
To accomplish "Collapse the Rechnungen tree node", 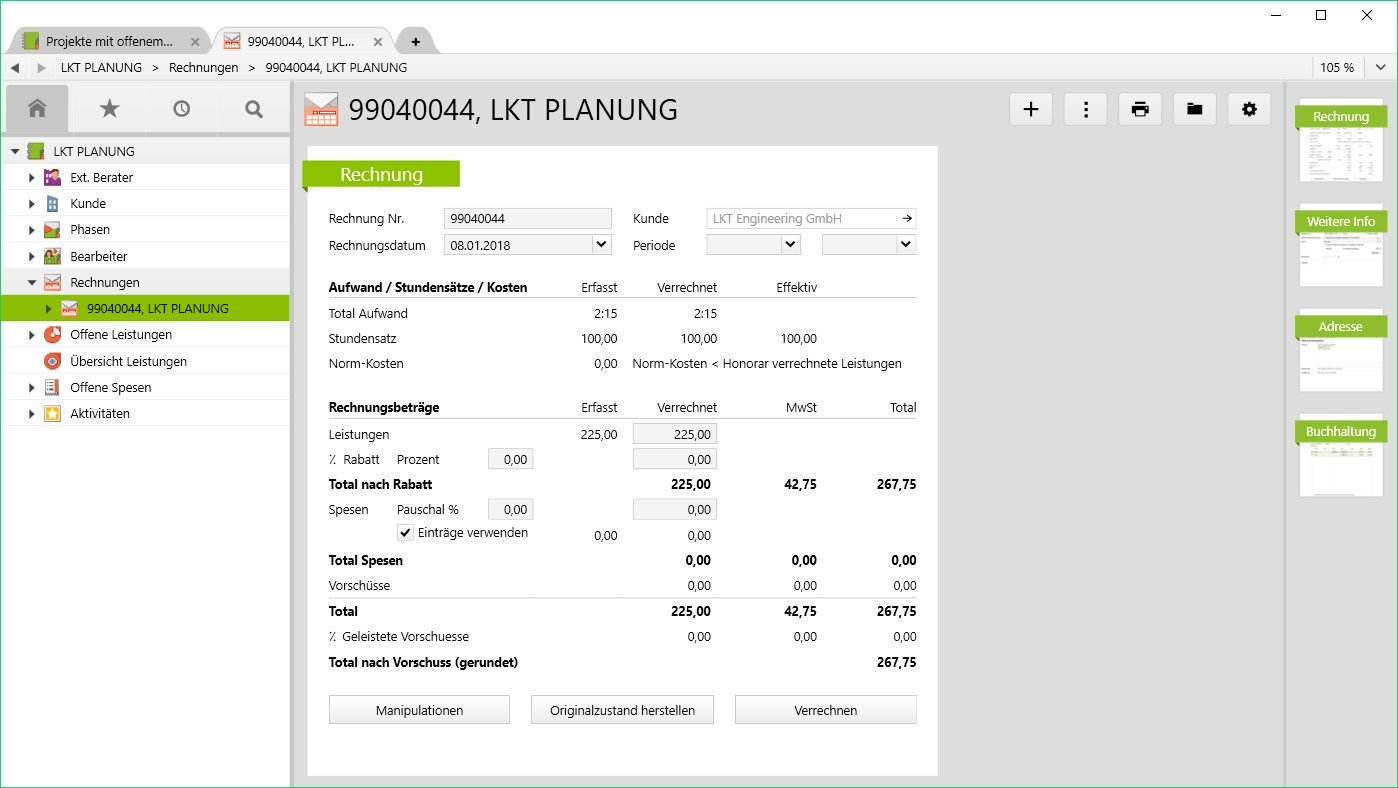I will (x=32, y=283).
